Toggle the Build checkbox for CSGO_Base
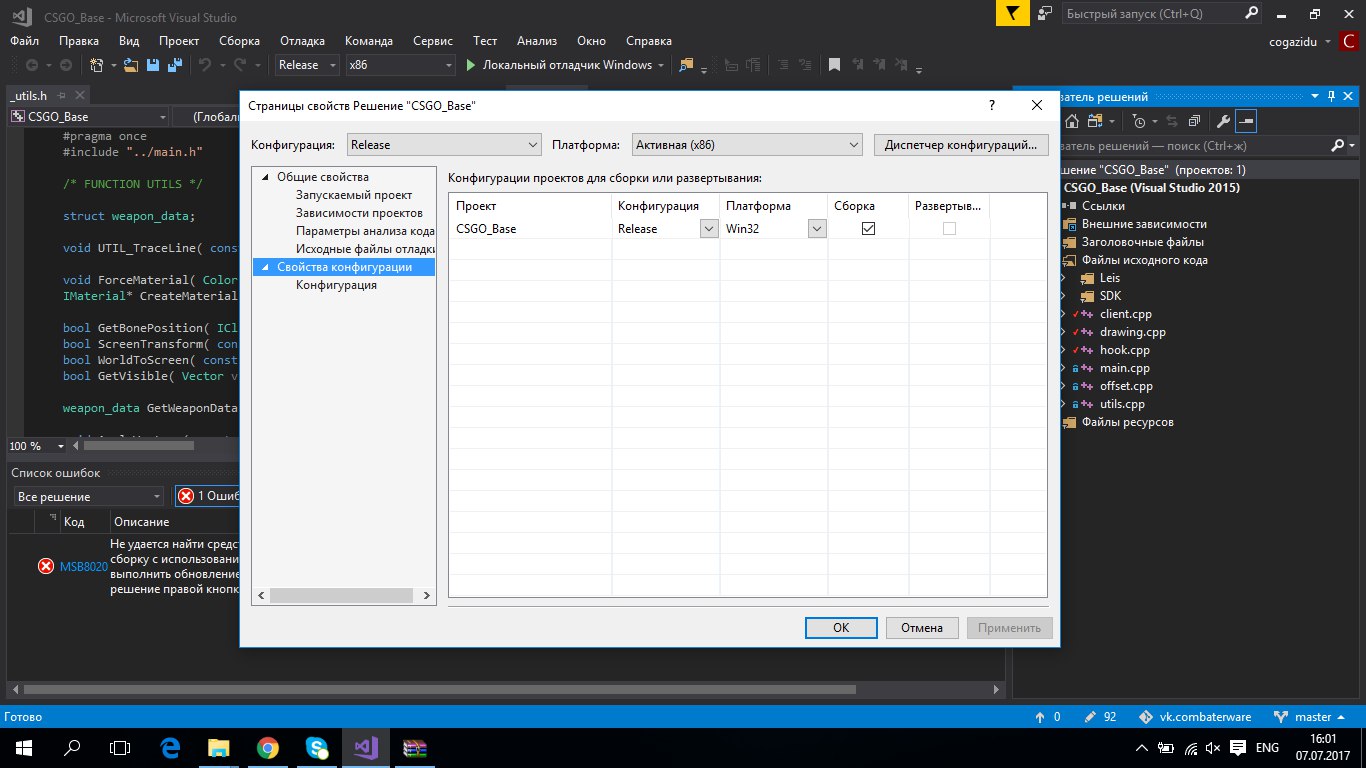The height and width of the screenshot is (768, 1366). pos(868,228)
